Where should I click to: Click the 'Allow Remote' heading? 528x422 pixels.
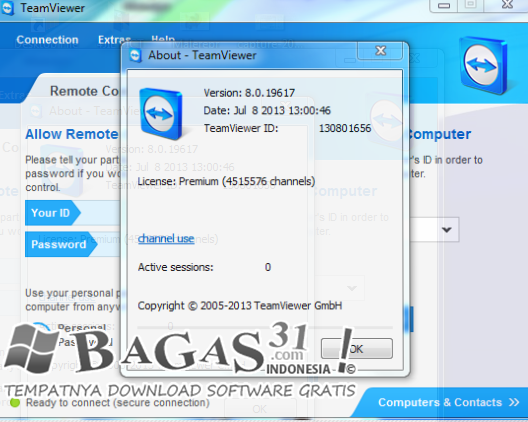[72, 134]
